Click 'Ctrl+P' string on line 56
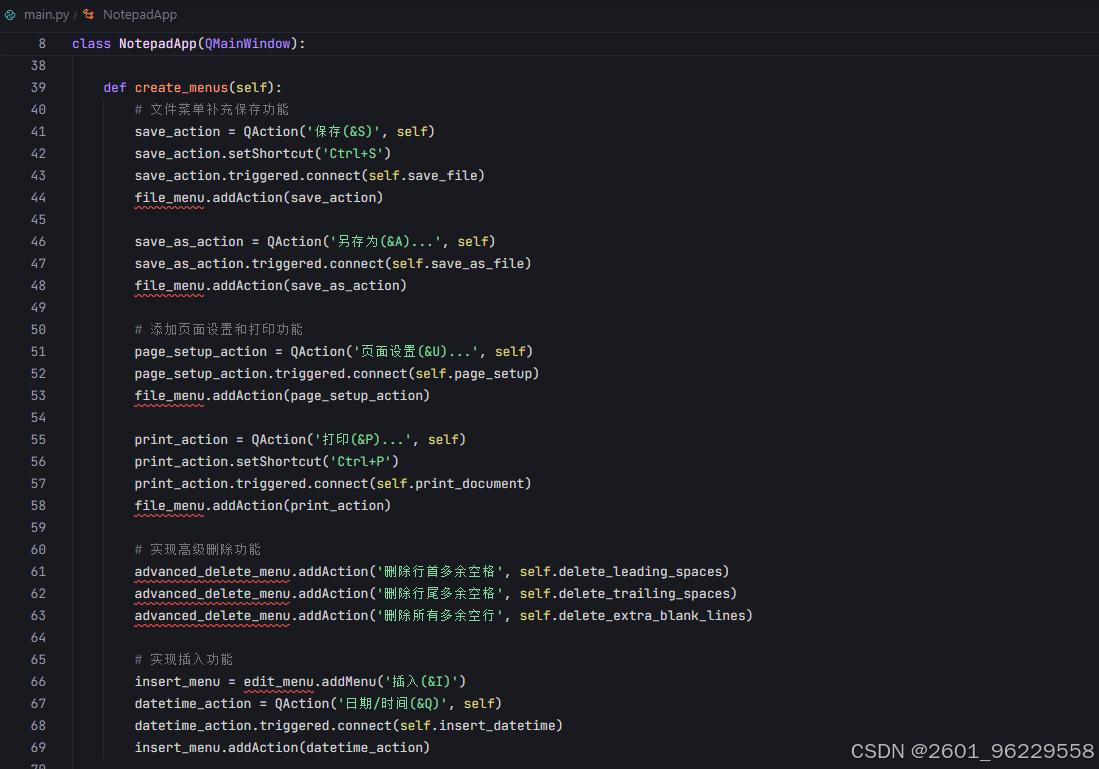 point(360,462)
